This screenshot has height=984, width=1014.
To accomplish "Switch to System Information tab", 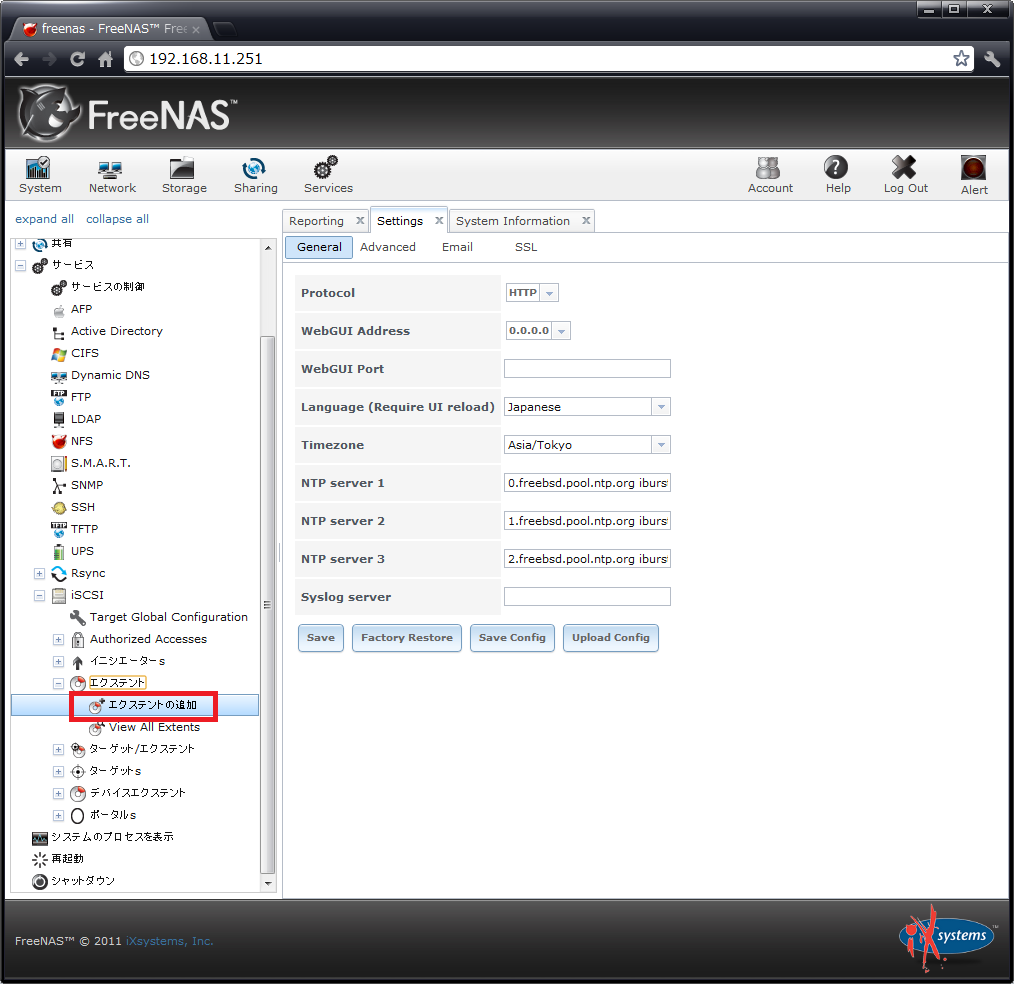I will 513,221.
